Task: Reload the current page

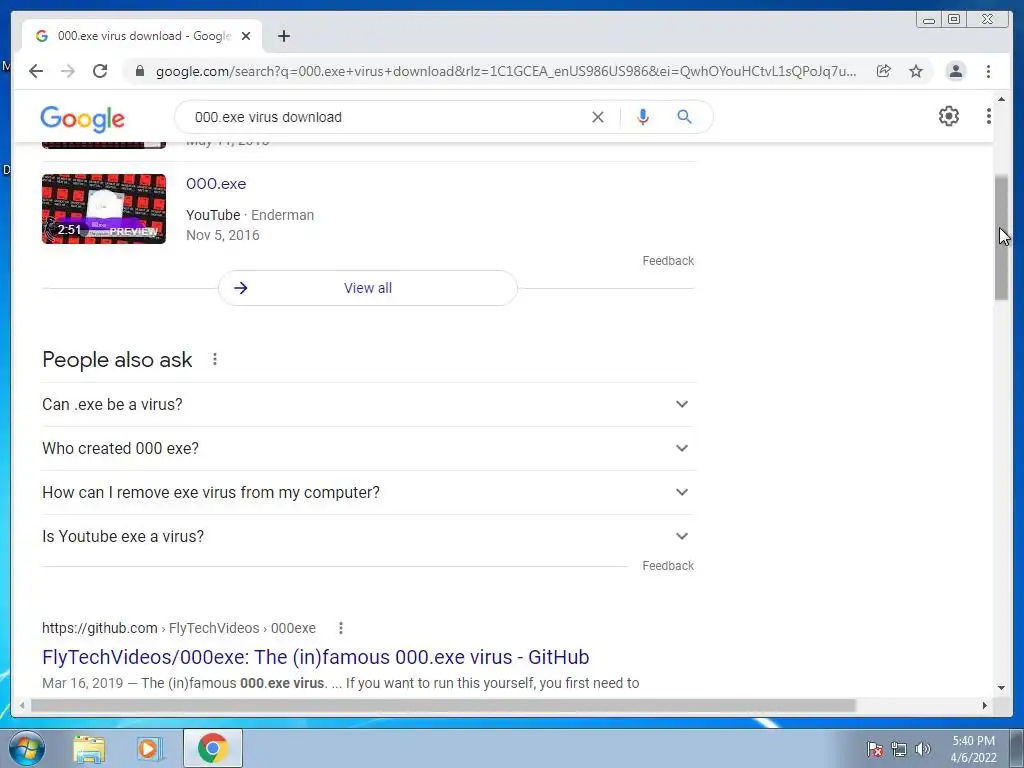Action: 100,71
